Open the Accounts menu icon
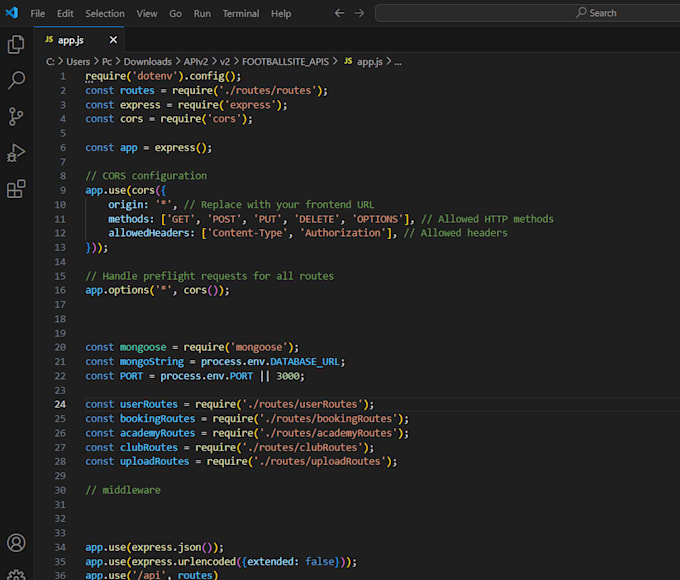680x580 pixels. tap(16, 543)
